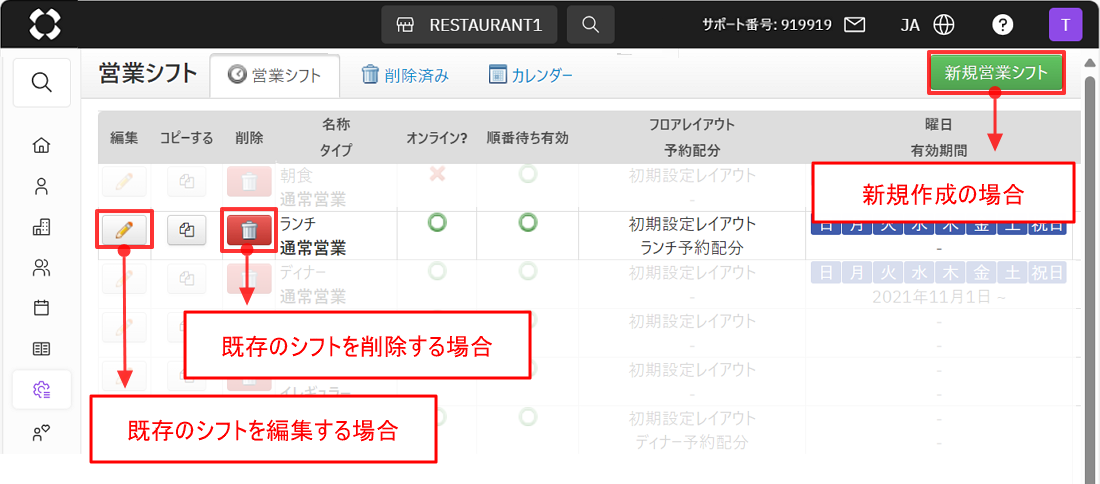Click the mail envelope icon in header

coord(854,25)
